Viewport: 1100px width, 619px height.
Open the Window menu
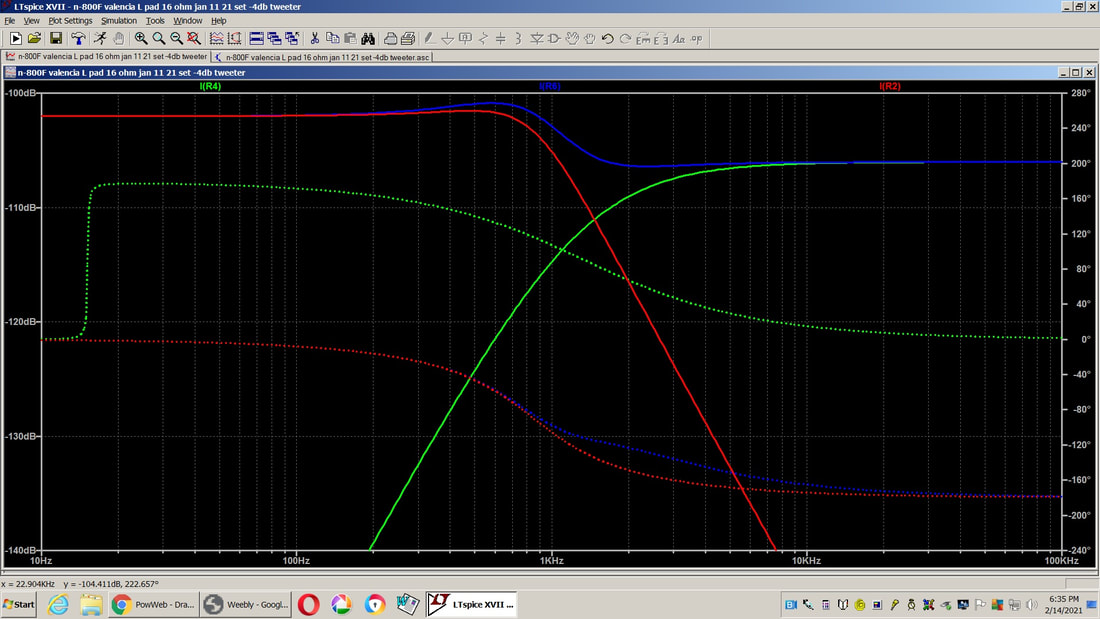(x=187, y=21)
